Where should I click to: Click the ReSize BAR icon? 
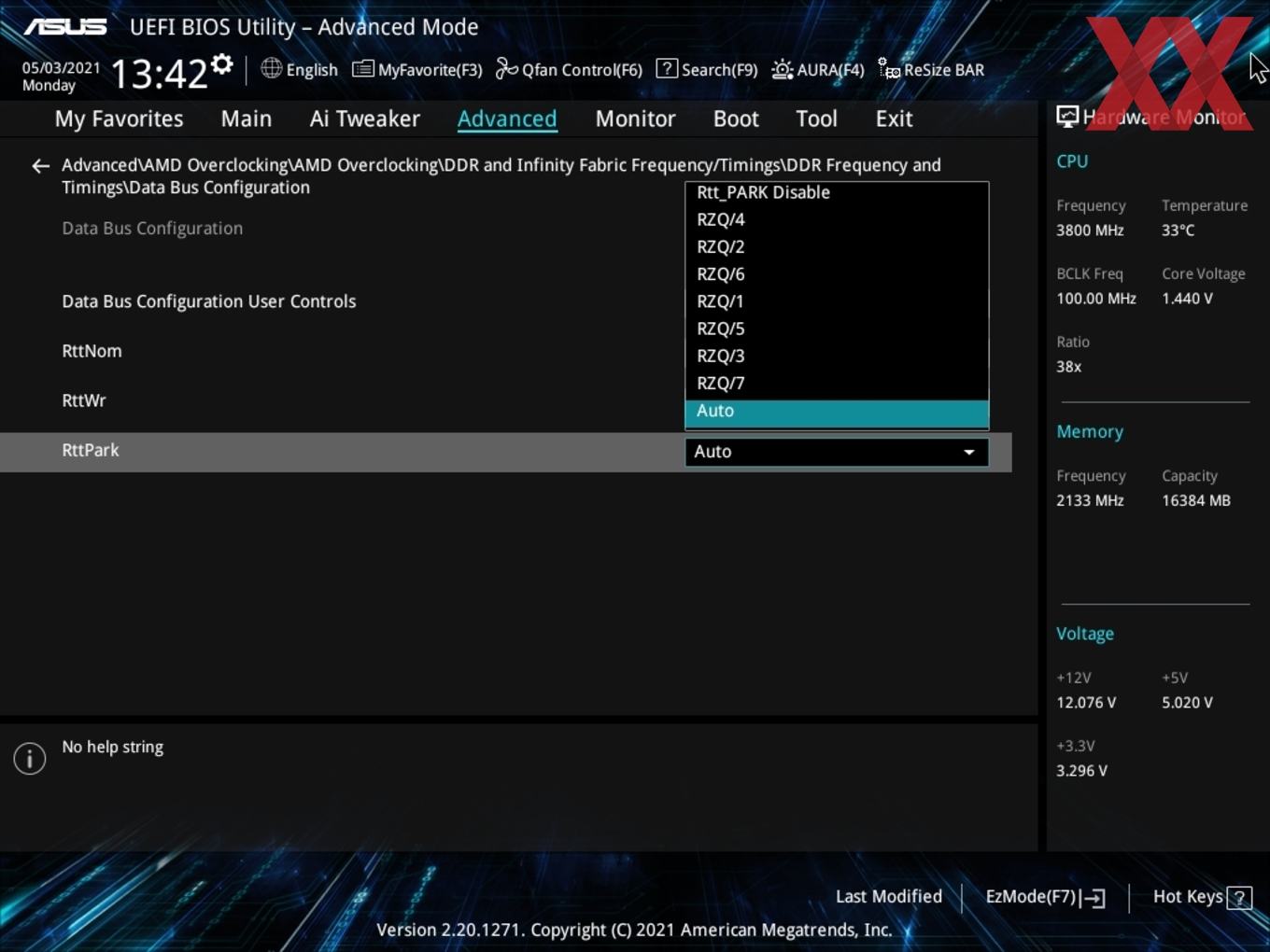[x=889, y=69]
